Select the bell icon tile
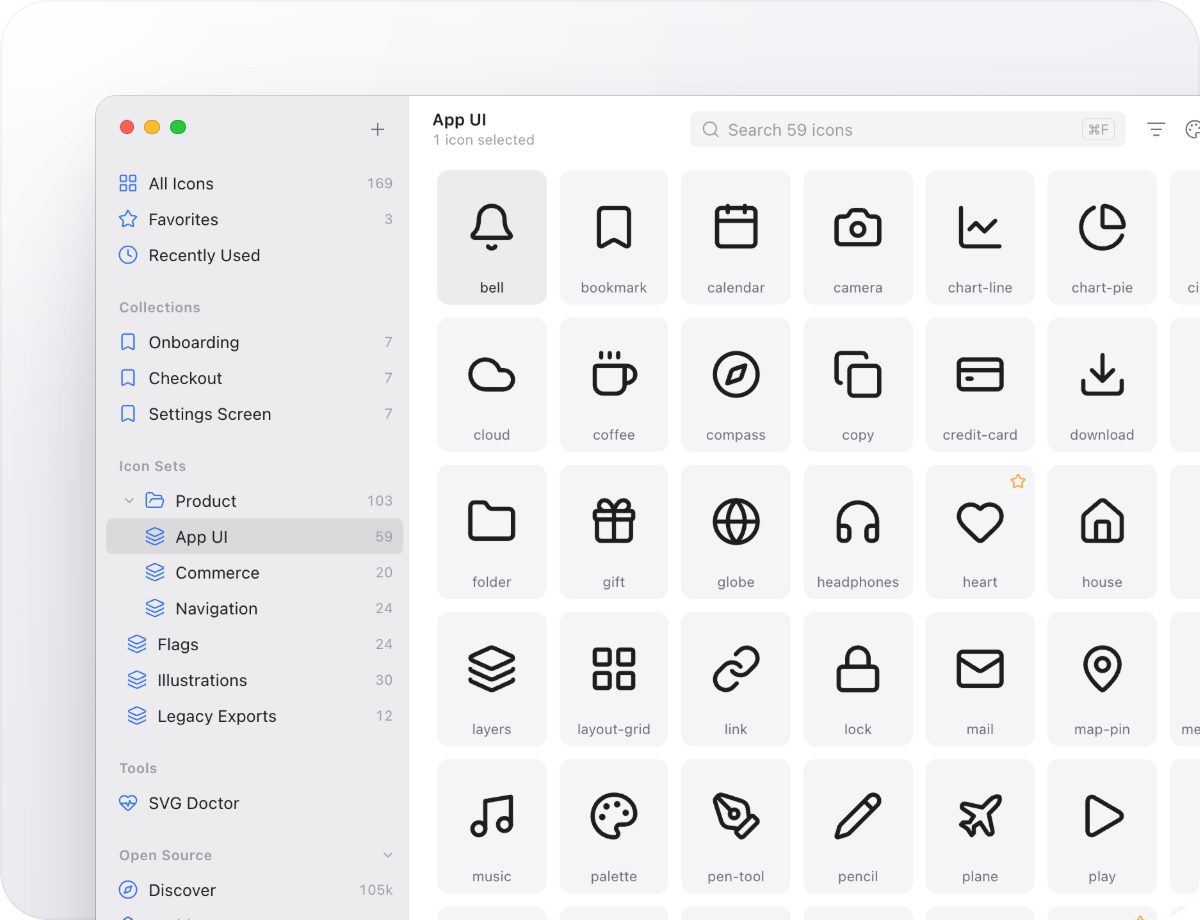The height and width of the screenshot is (920, 1200). (492, 237)
